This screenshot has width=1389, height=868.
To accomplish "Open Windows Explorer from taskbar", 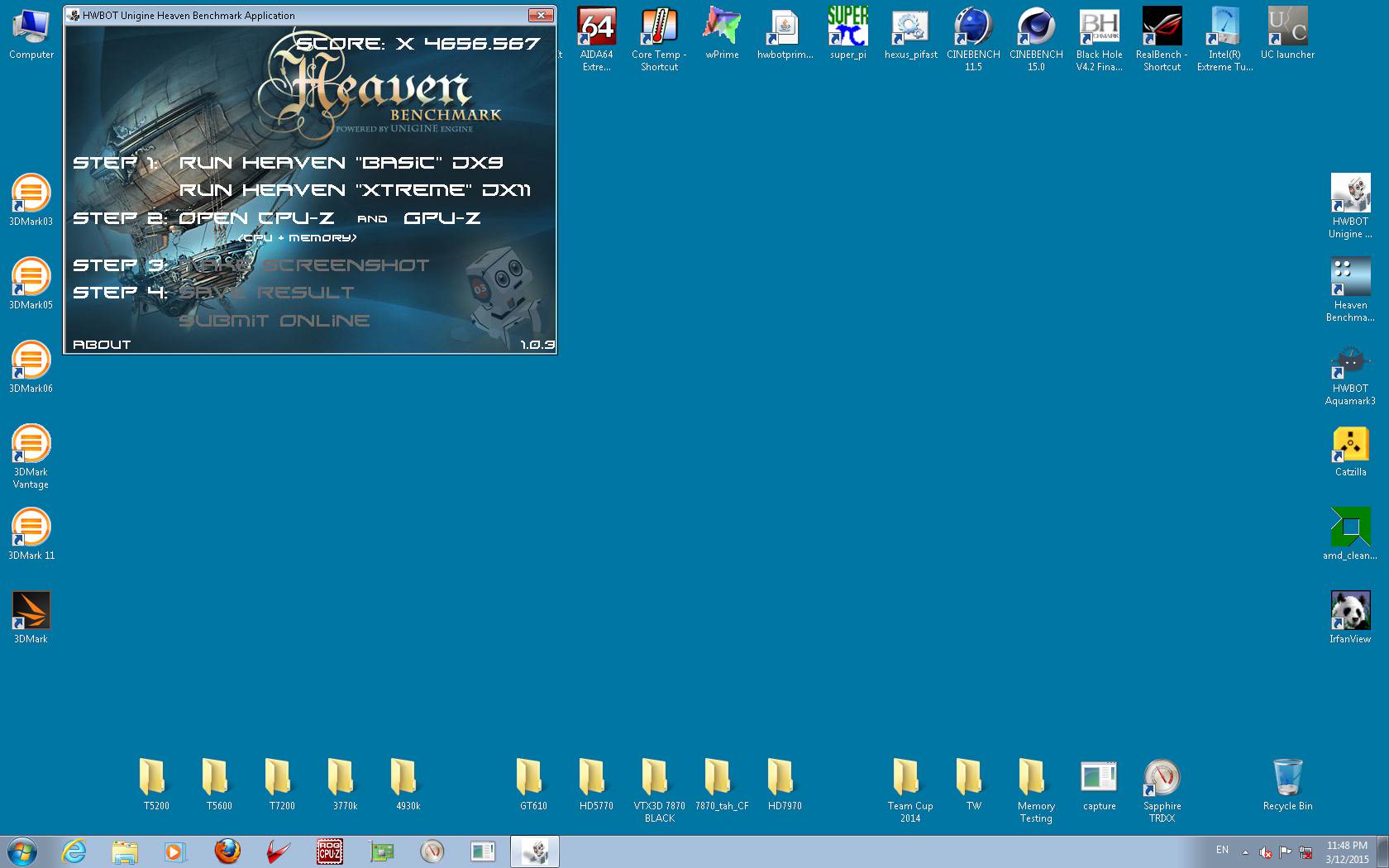I will click(125, 851).
